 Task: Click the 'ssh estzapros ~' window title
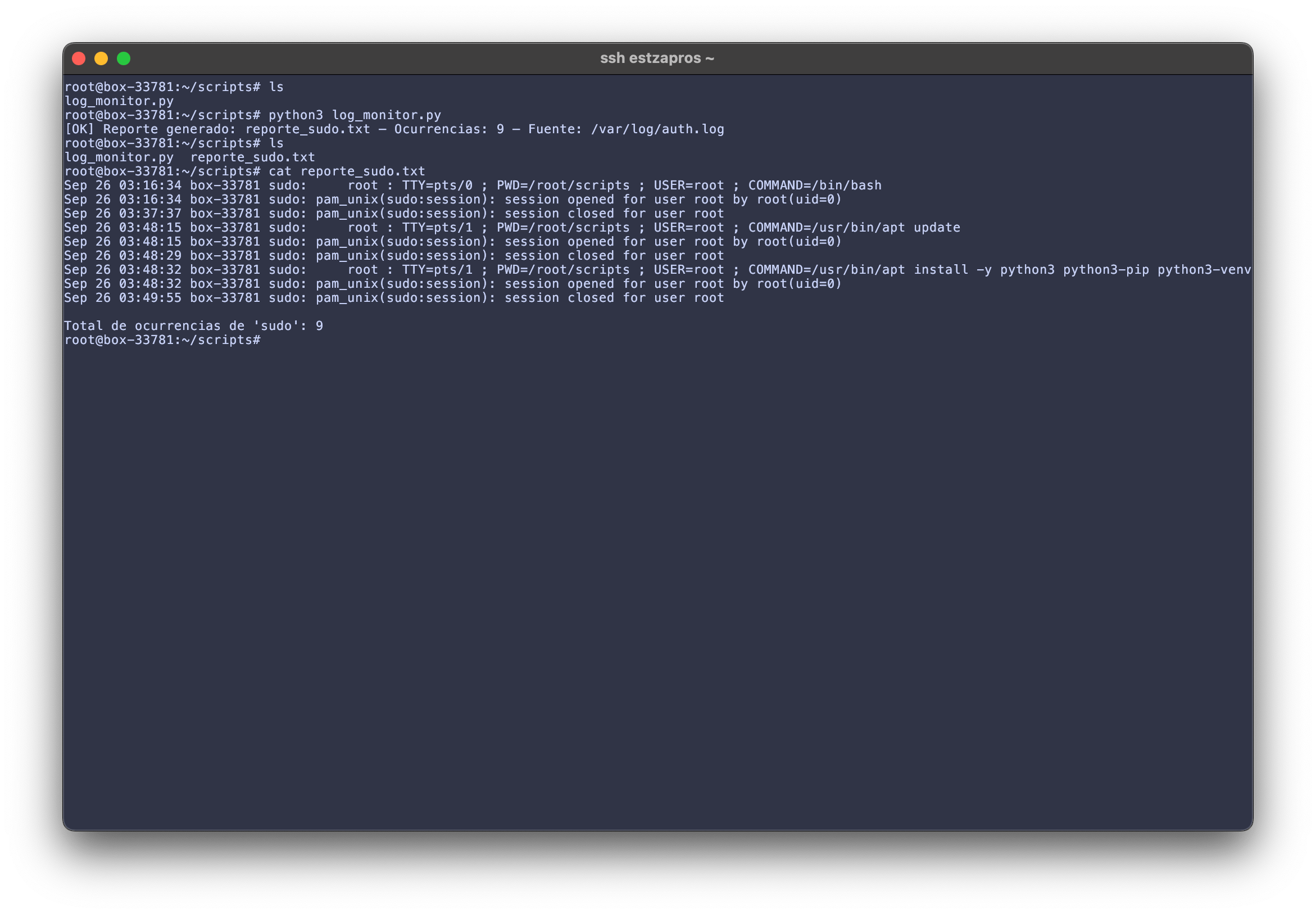click(x=656, y=58)
